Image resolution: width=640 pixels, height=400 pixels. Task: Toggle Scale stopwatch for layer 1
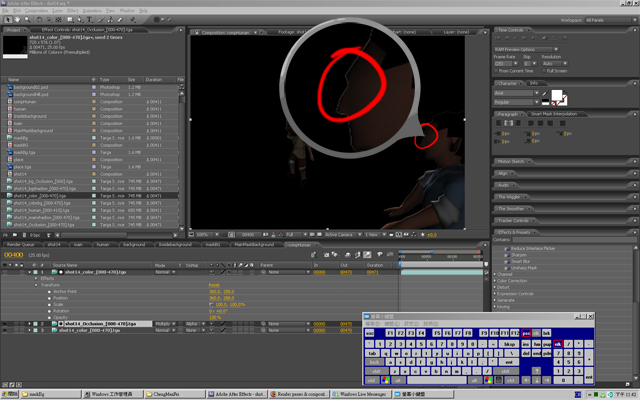[49, 305]
